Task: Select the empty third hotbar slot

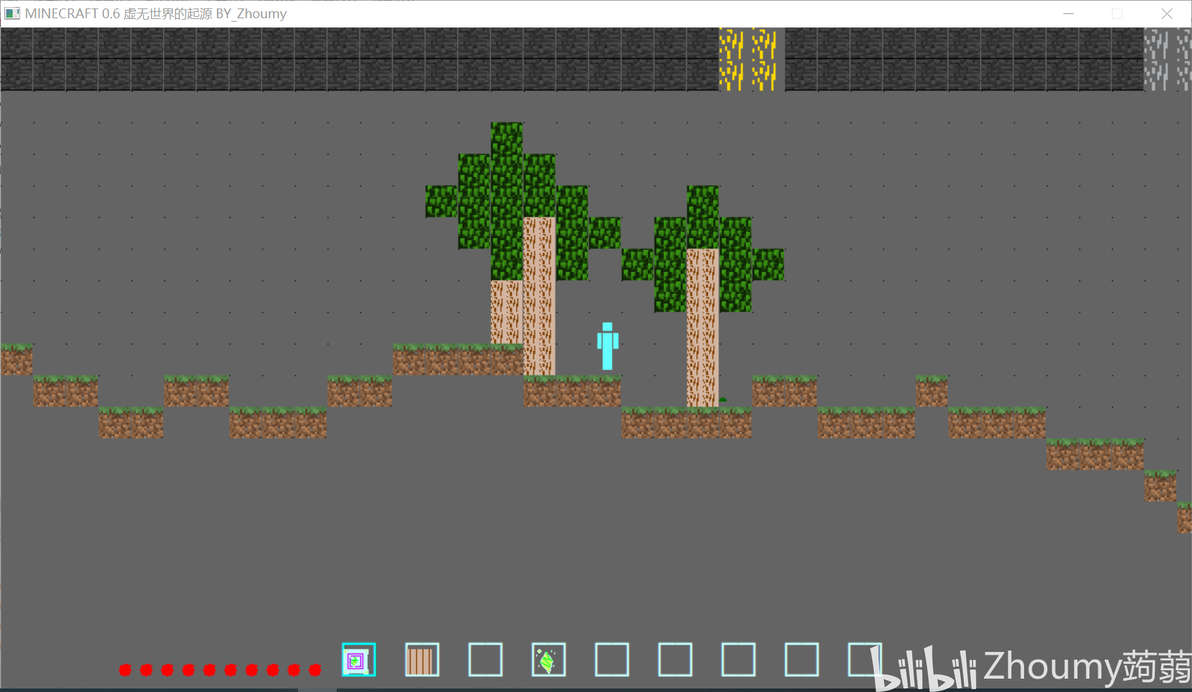Action: [x=485, y=659]
